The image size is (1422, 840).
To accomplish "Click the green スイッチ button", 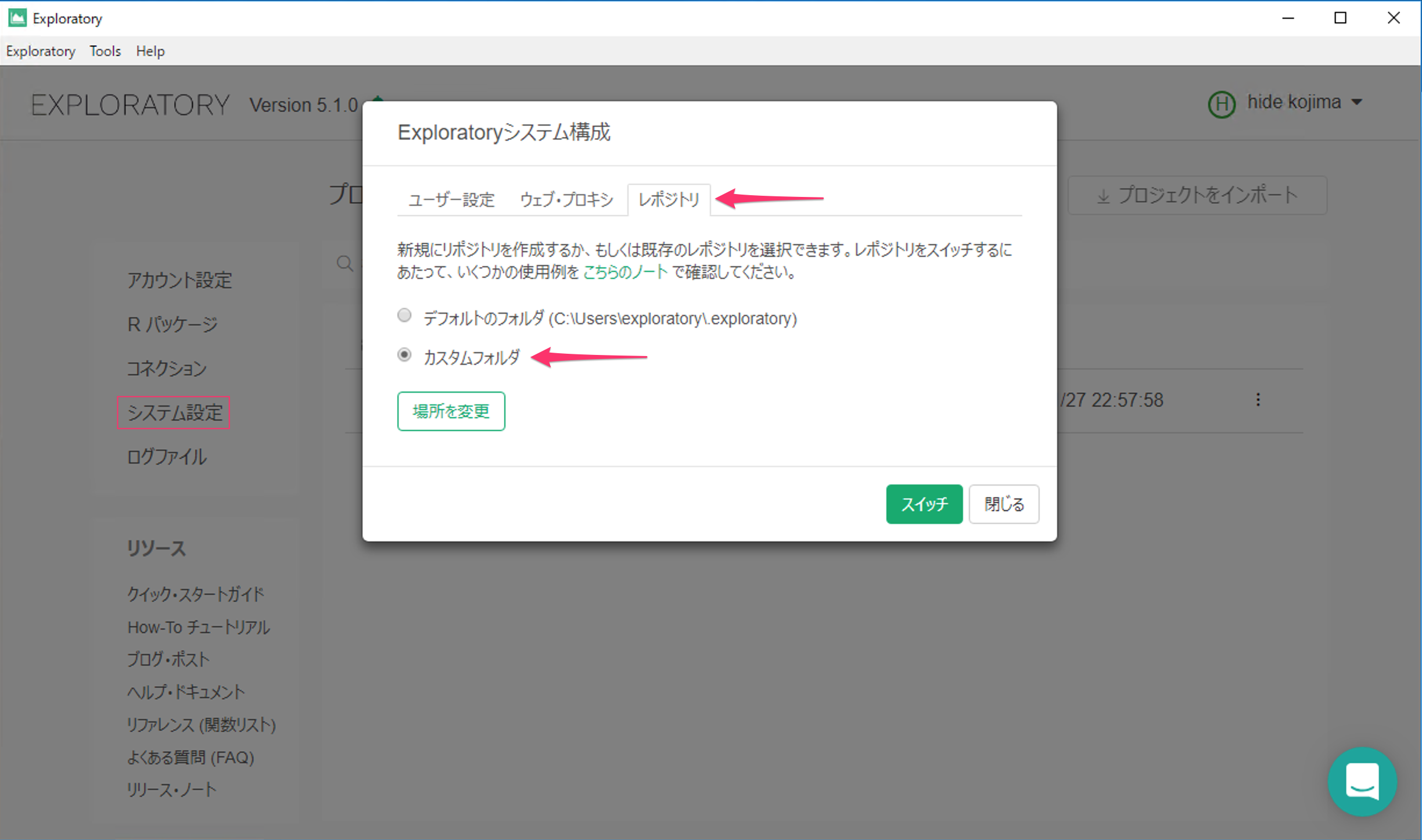I will pos(924,504).
